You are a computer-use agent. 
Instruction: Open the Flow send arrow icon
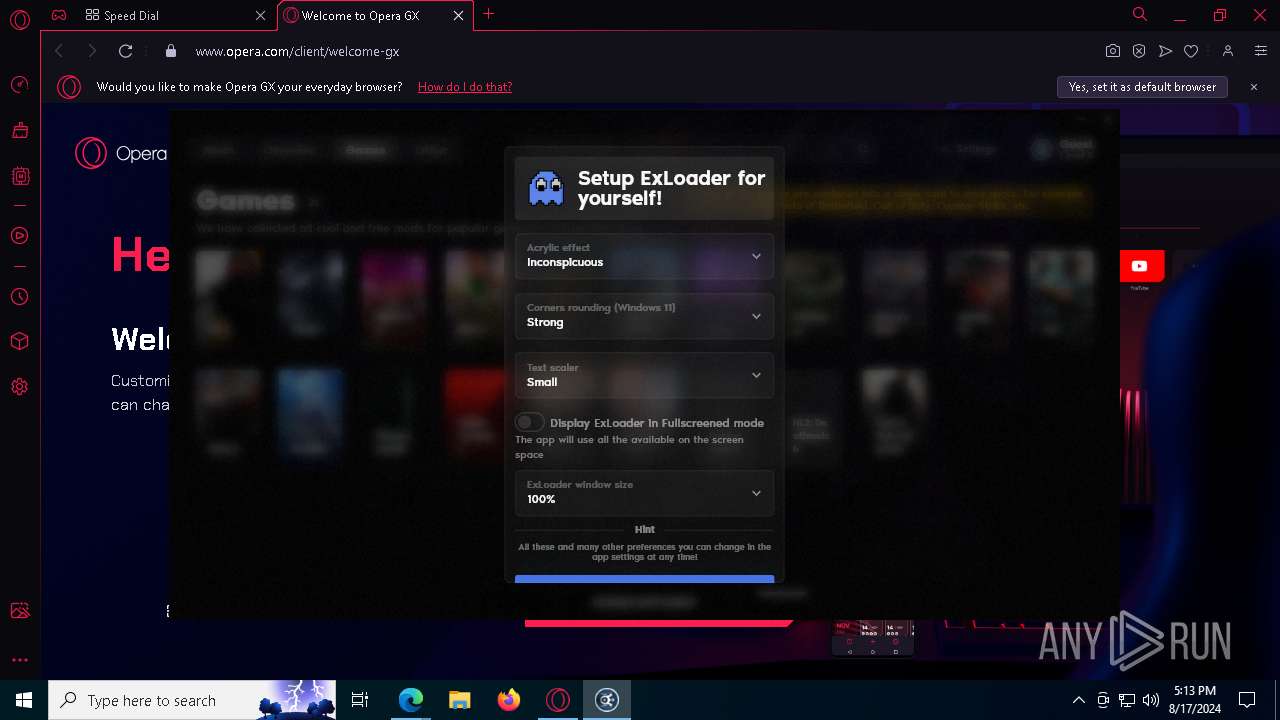click(1165, 51)
